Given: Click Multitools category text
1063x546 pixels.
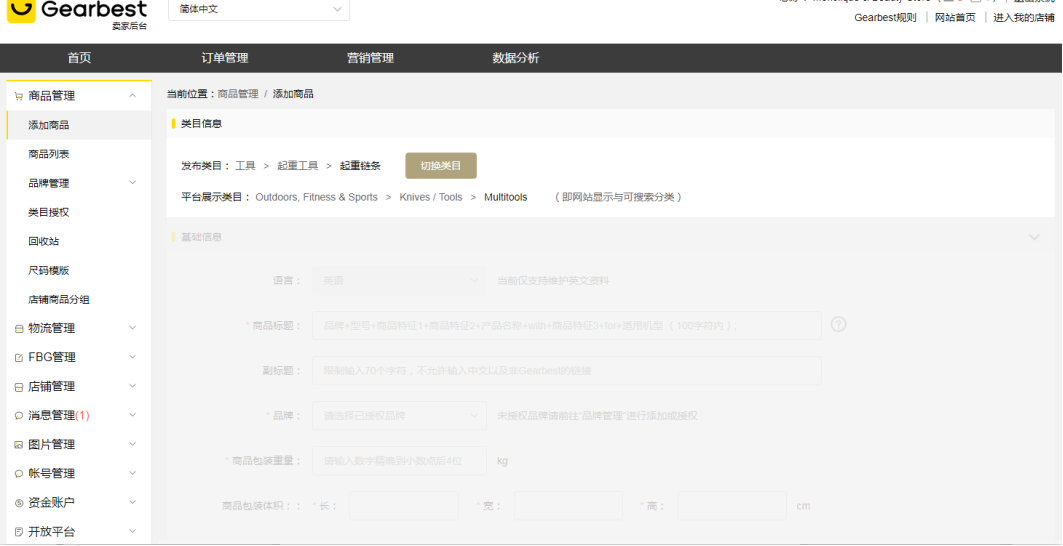Looking at the screenshot, I should click(506, 197).
